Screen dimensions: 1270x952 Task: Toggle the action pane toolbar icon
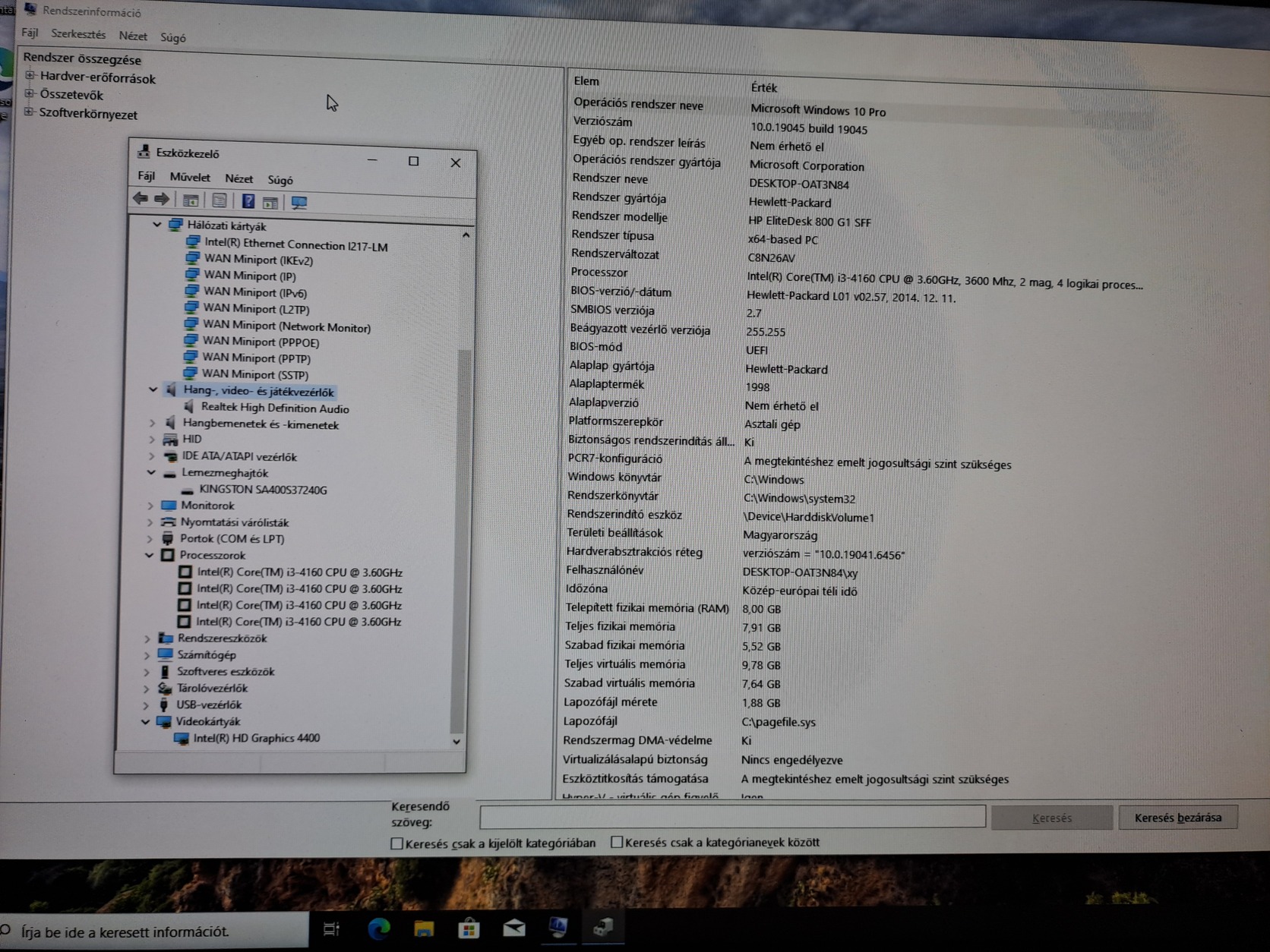pyautogui.click(x=270, y=202)
